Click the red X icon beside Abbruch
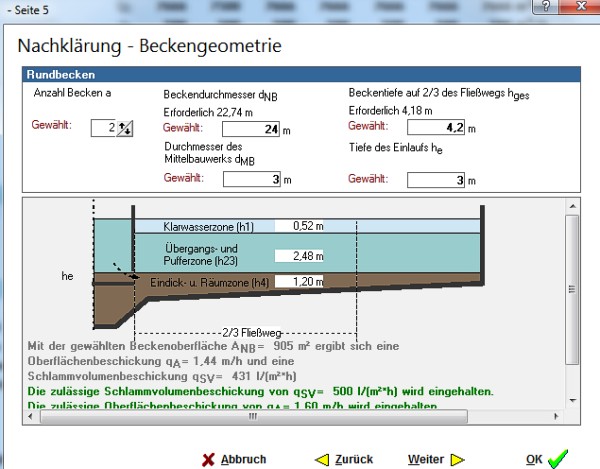 (x=208, y=459)
